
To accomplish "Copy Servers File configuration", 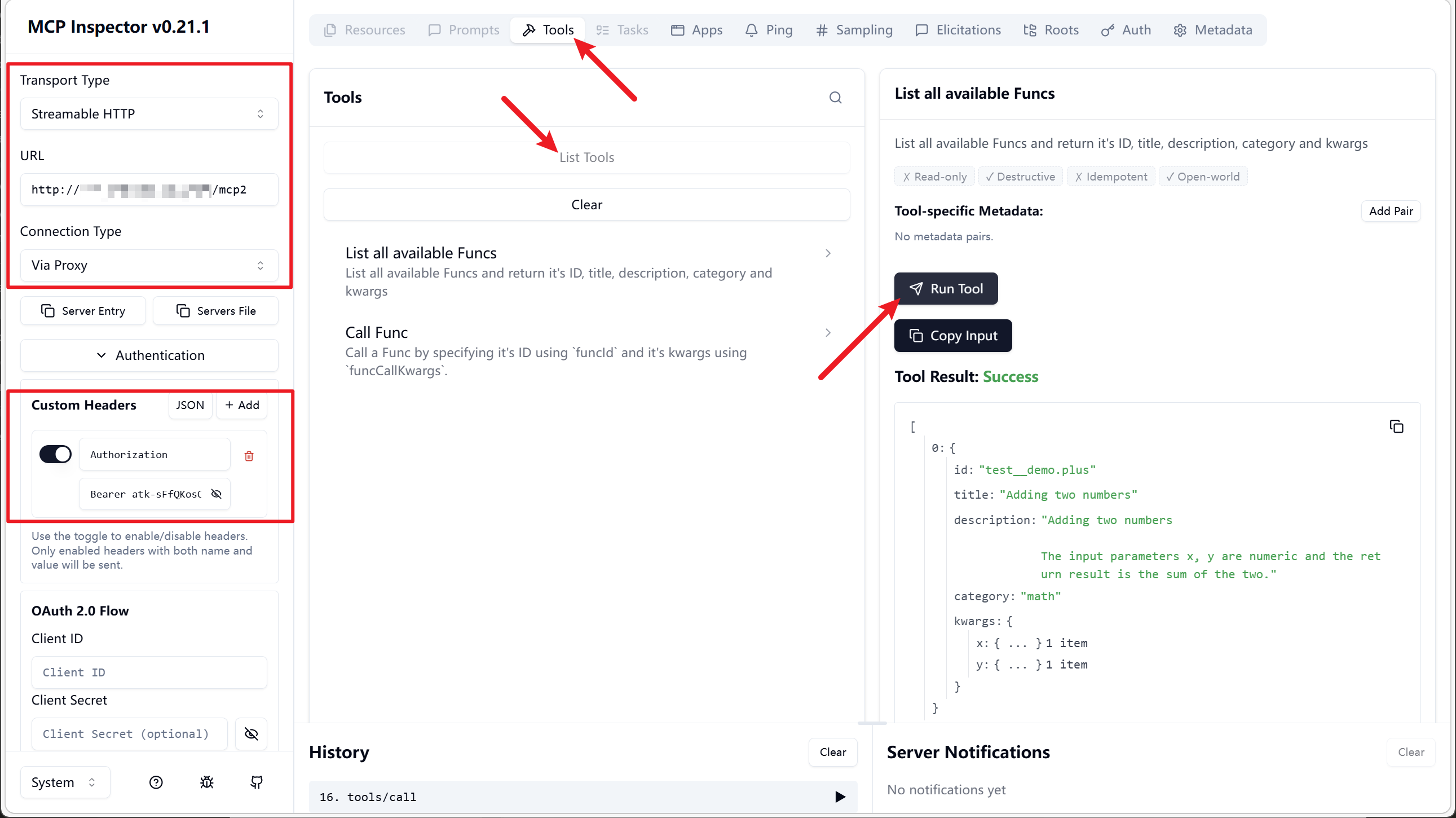I will [215, 311].
